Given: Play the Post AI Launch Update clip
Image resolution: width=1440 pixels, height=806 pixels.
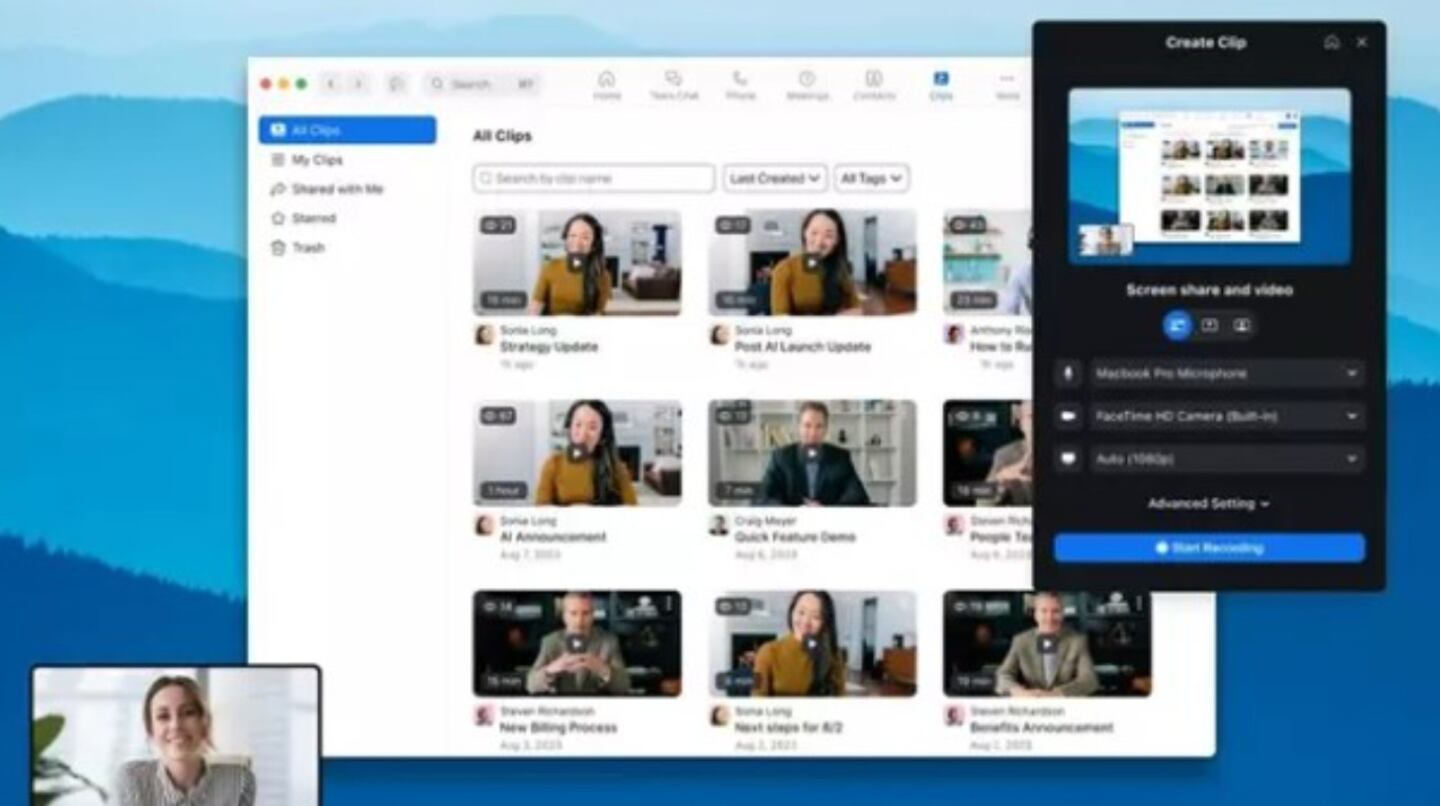Looking at the screenshot, I should (x=812, y=262).
